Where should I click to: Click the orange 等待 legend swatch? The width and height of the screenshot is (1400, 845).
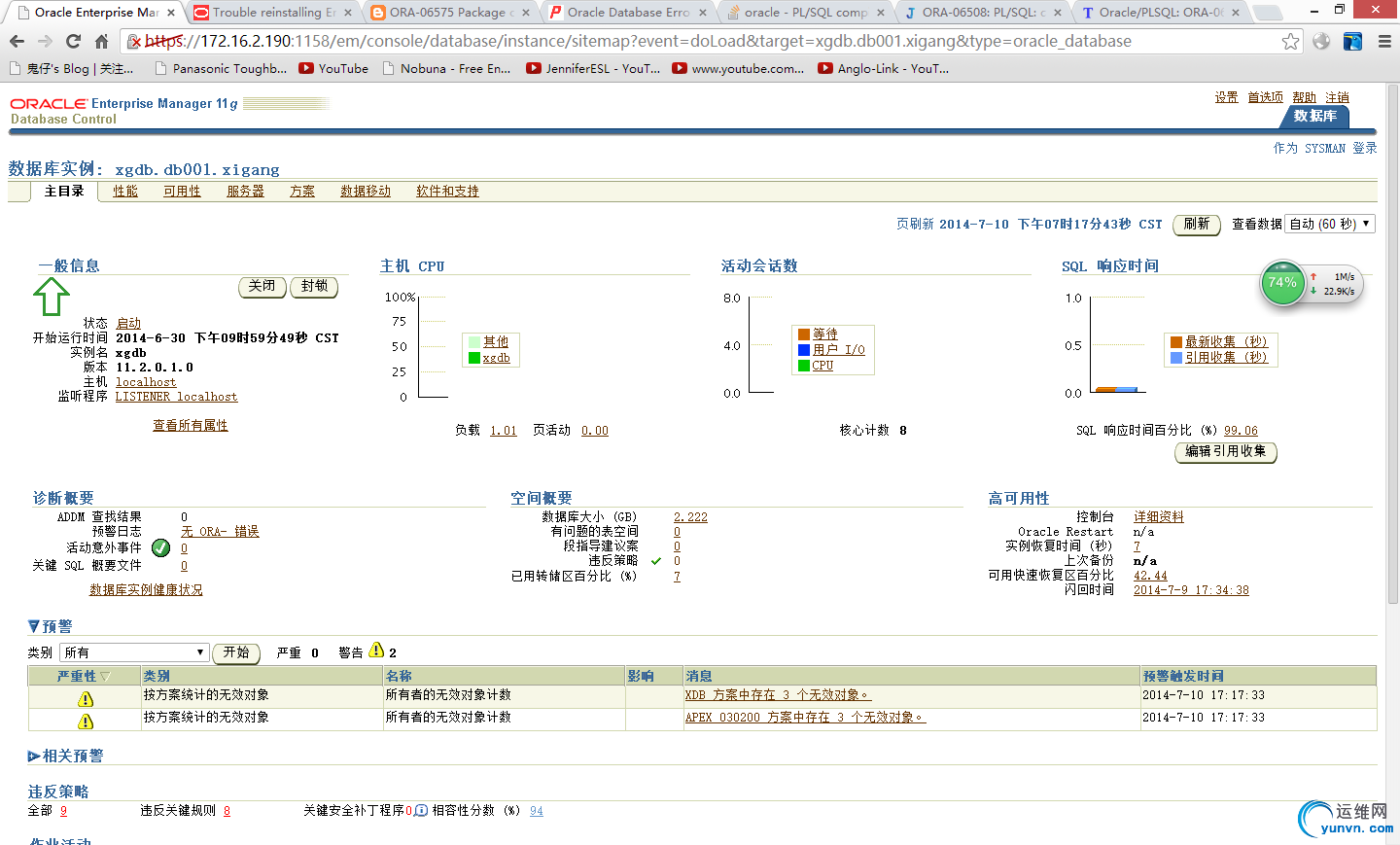click(x=804, y=334)
